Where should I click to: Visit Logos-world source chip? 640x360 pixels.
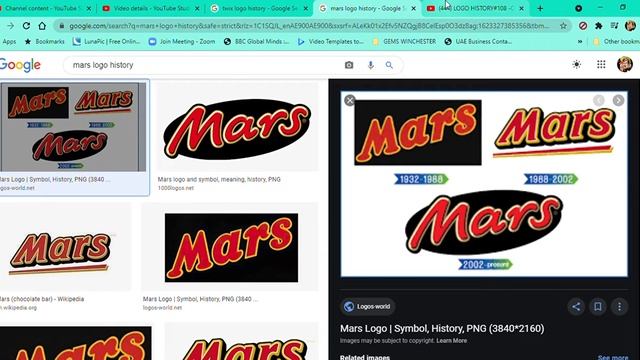[367, 307]
